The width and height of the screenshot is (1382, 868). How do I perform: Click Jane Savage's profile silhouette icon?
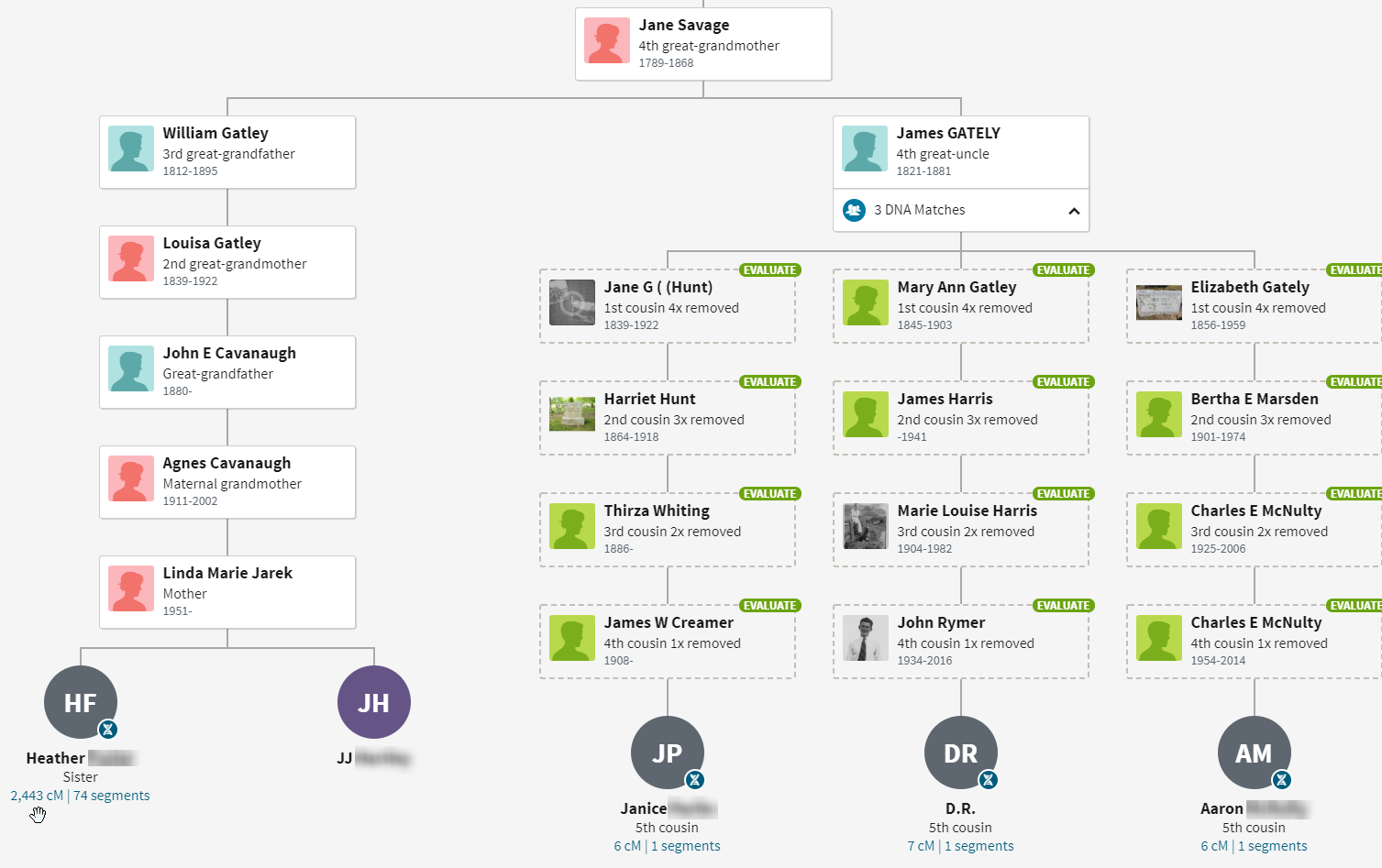(607, 40)
